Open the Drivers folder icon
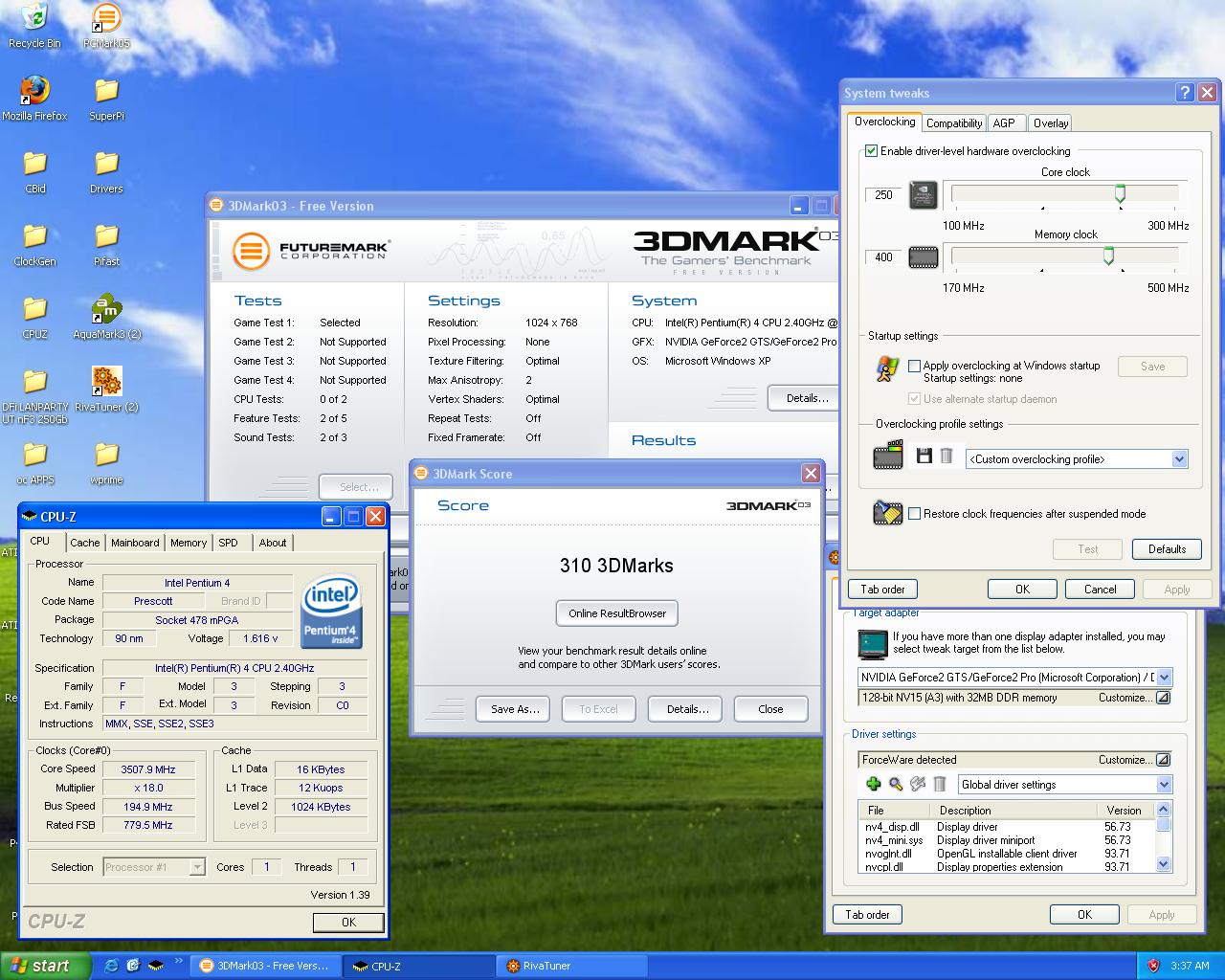The width and height of the screenshot is (1225, 980). coord(106,171)
